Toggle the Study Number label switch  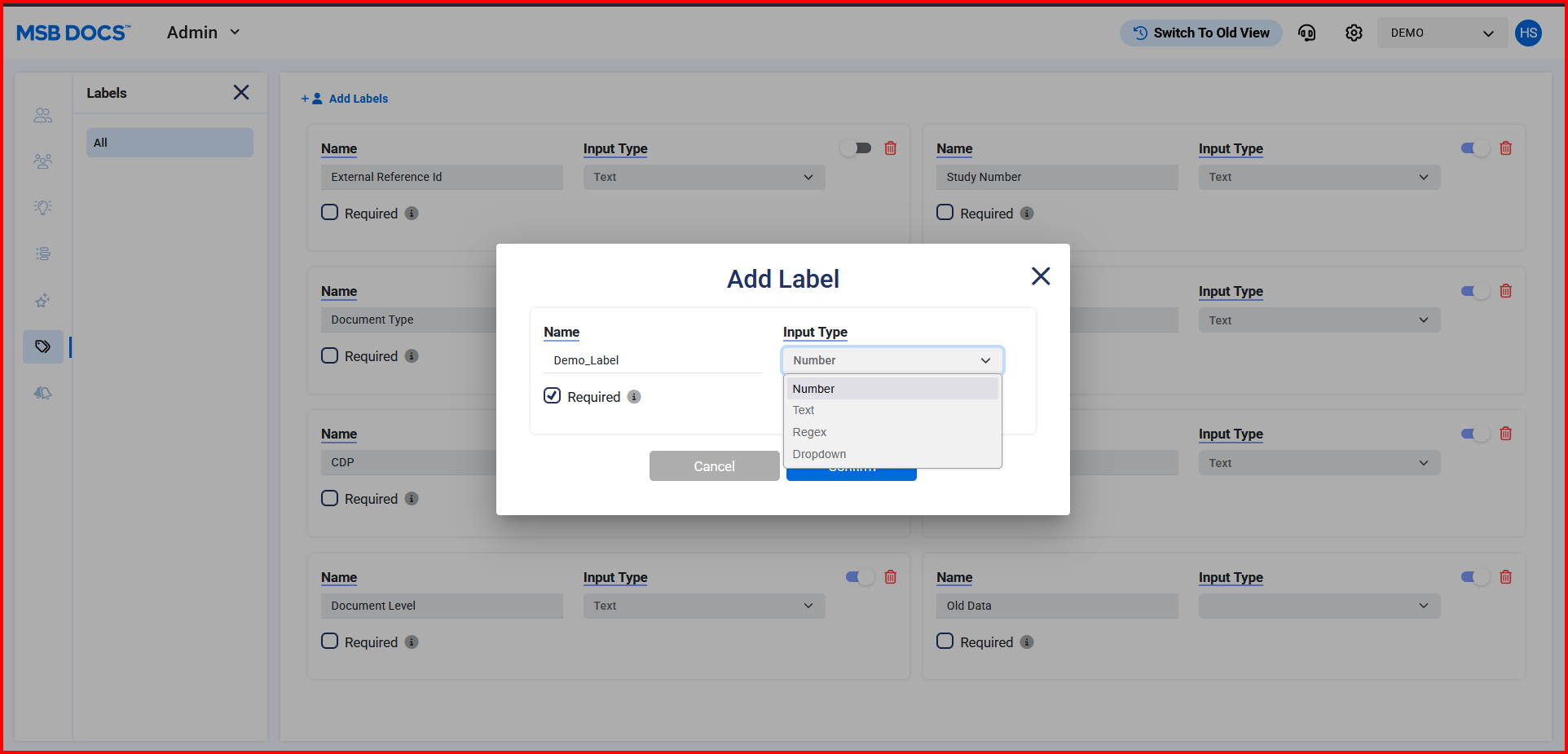click(x=1474, y=148)
